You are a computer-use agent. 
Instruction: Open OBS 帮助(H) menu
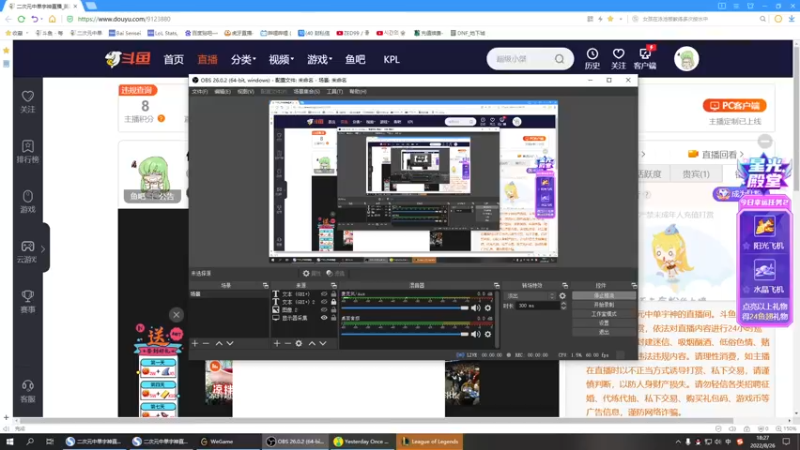coord(358,92)
